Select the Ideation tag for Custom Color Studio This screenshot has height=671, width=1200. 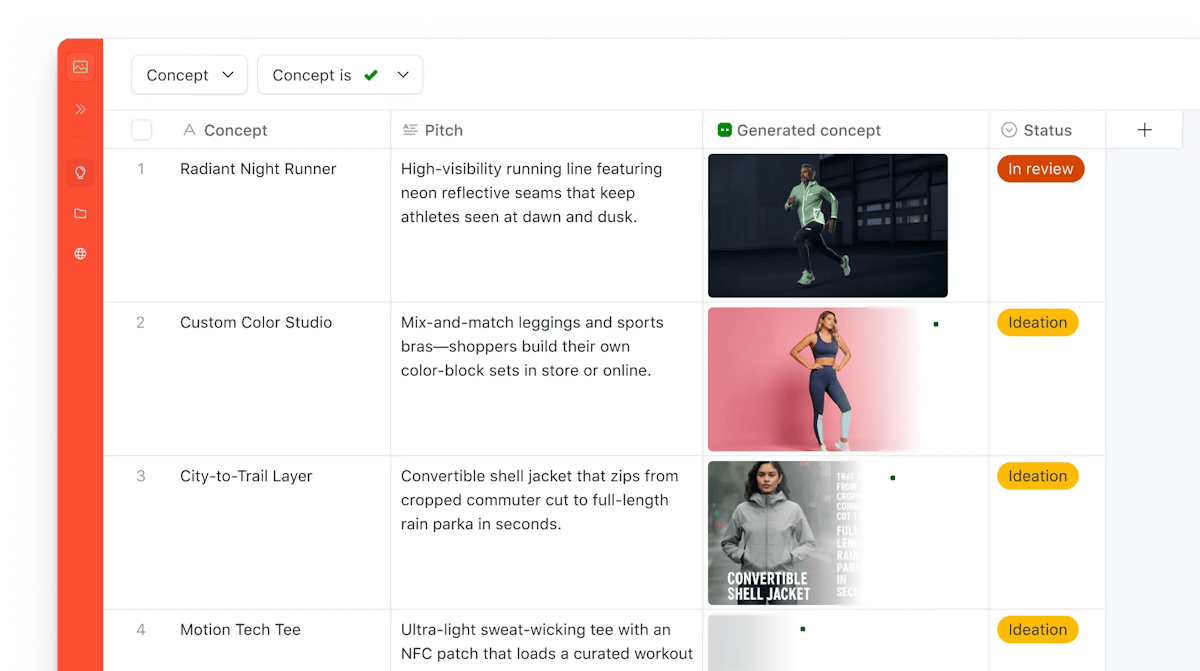(x=1037, y=322)
